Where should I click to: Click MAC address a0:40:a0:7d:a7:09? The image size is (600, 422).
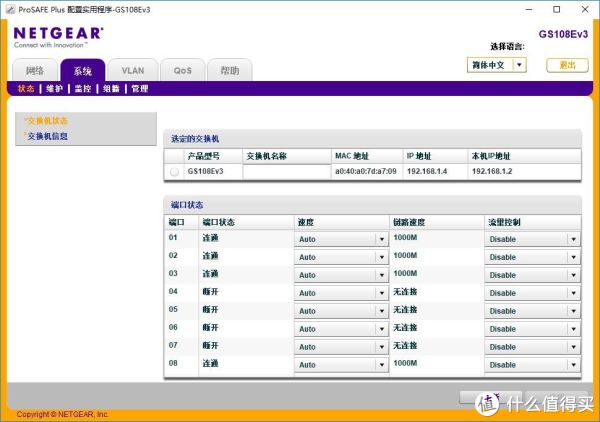tap(366, 171)
